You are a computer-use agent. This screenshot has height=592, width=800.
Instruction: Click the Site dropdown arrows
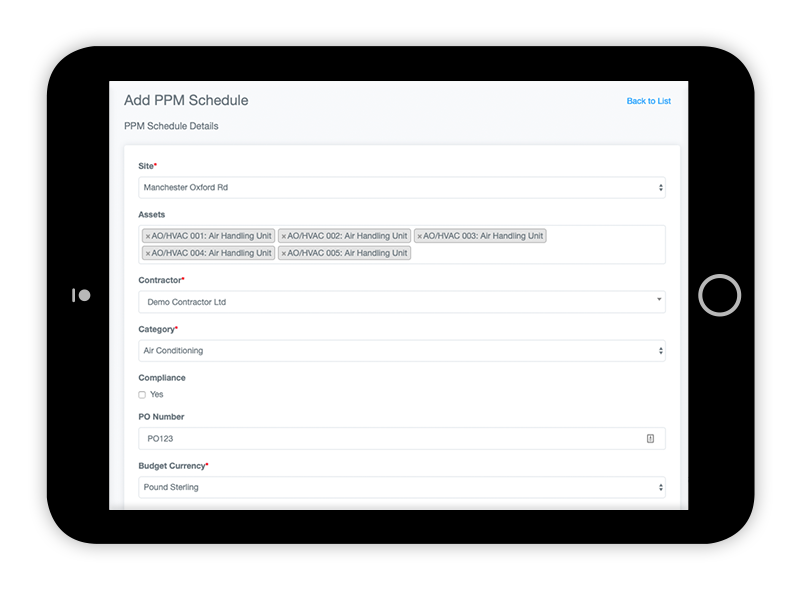[x=660, y=187]
